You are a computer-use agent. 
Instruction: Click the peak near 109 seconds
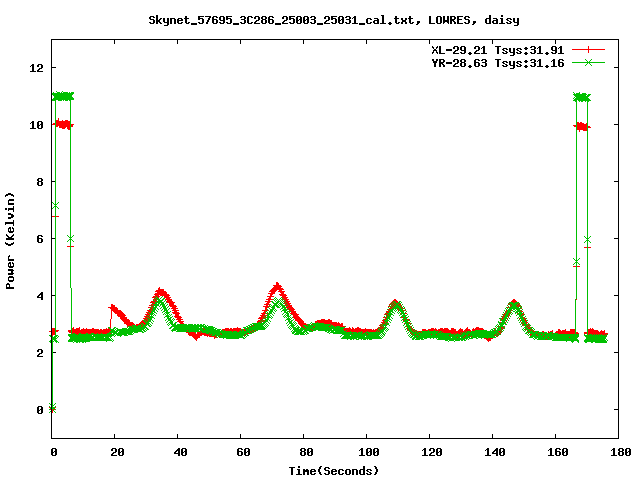395,304
